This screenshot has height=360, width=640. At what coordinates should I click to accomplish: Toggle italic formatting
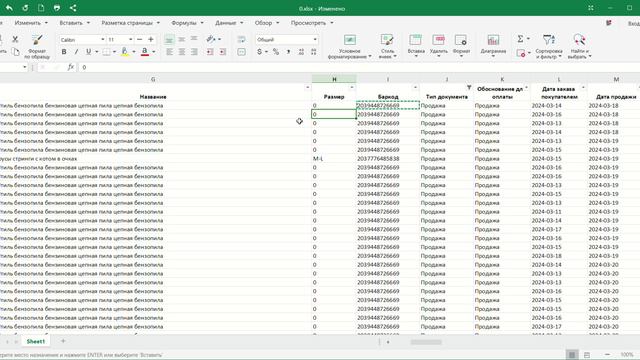[x=76, y=52]
